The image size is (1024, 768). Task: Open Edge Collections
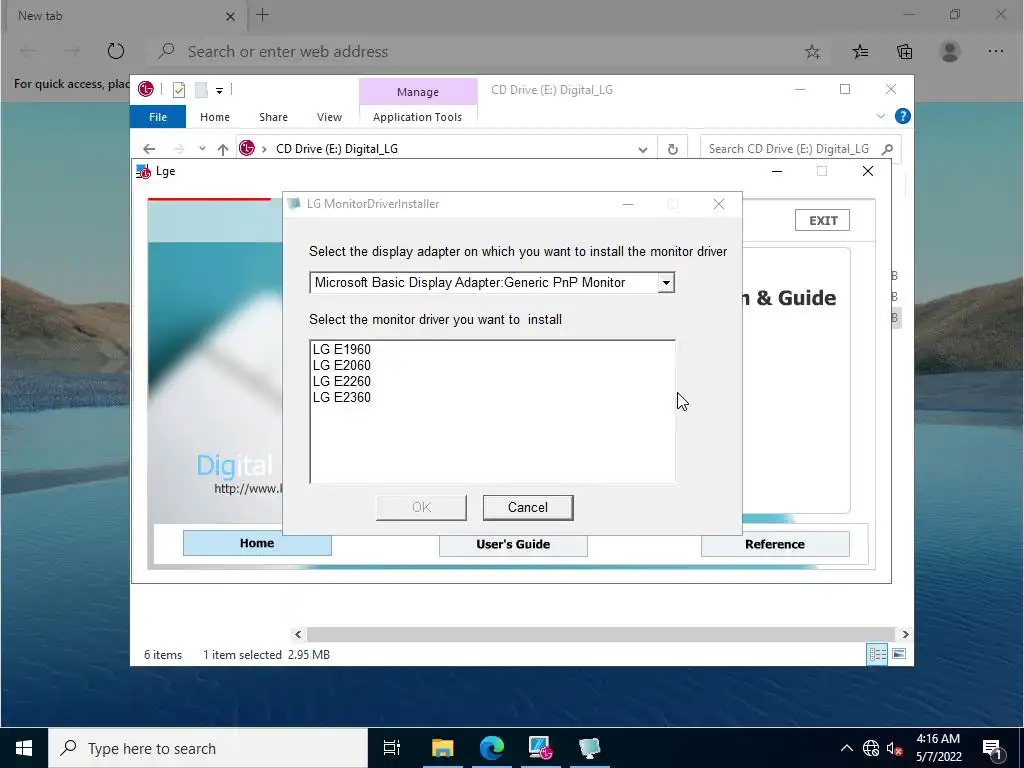(x=904, y=52)
